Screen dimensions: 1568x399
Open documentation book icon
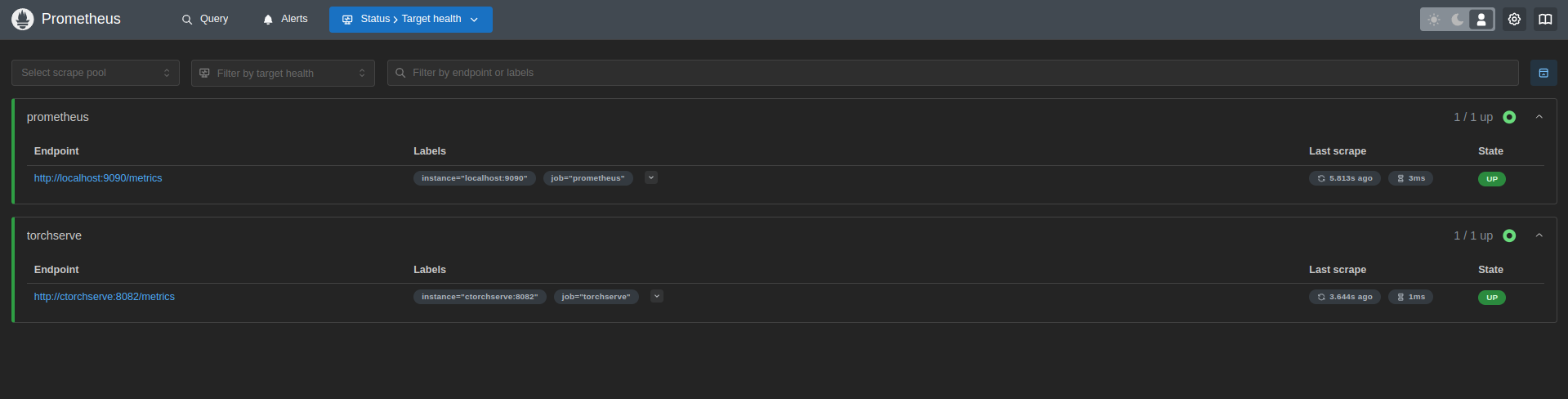click(x=1545, y=19)
